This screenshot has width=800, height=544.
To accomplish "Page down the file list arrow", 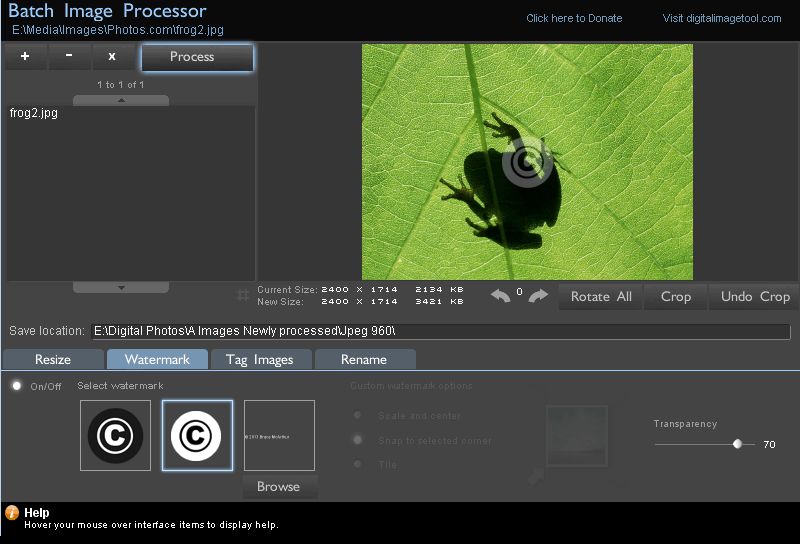I will tap(121, 288).
